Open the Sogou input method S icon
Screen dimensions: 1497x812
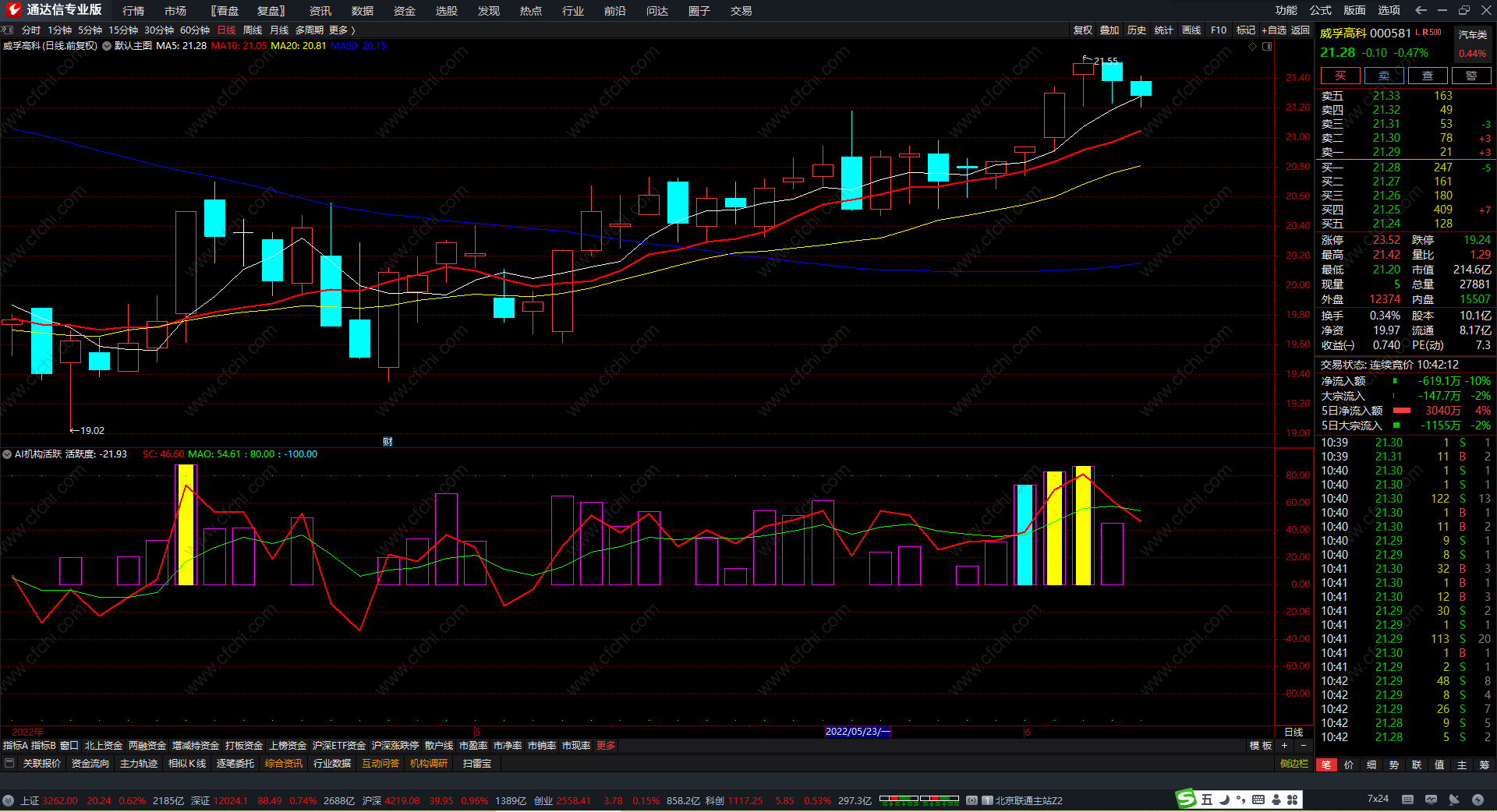click(x=1186, y=799)
